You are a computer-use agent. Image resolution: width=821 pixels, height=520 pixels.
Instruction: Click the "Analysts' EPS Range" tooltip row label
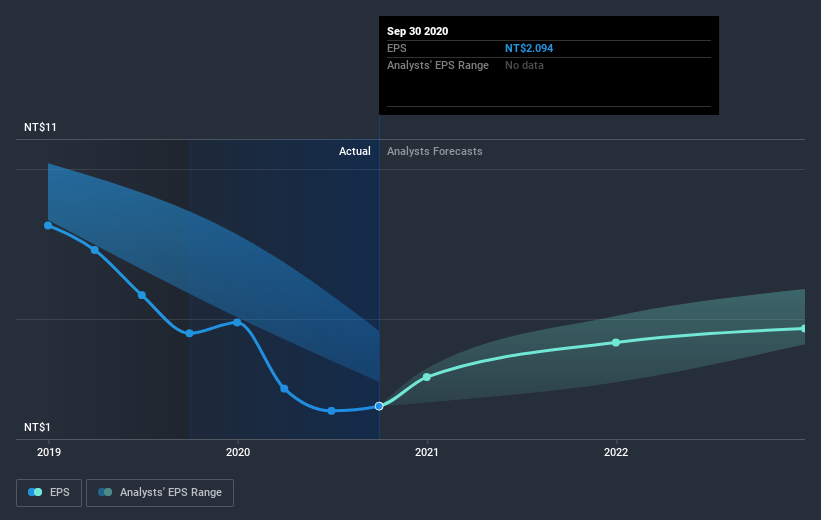click(438, 65)
